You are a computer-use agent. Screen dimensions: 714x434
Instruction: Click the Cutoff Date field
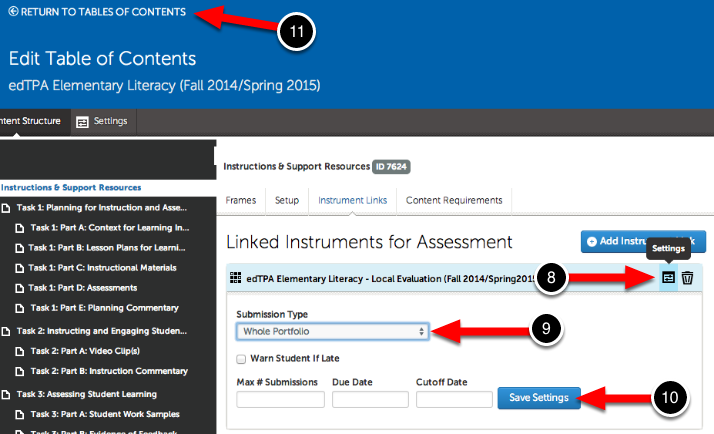coord(454,399)
